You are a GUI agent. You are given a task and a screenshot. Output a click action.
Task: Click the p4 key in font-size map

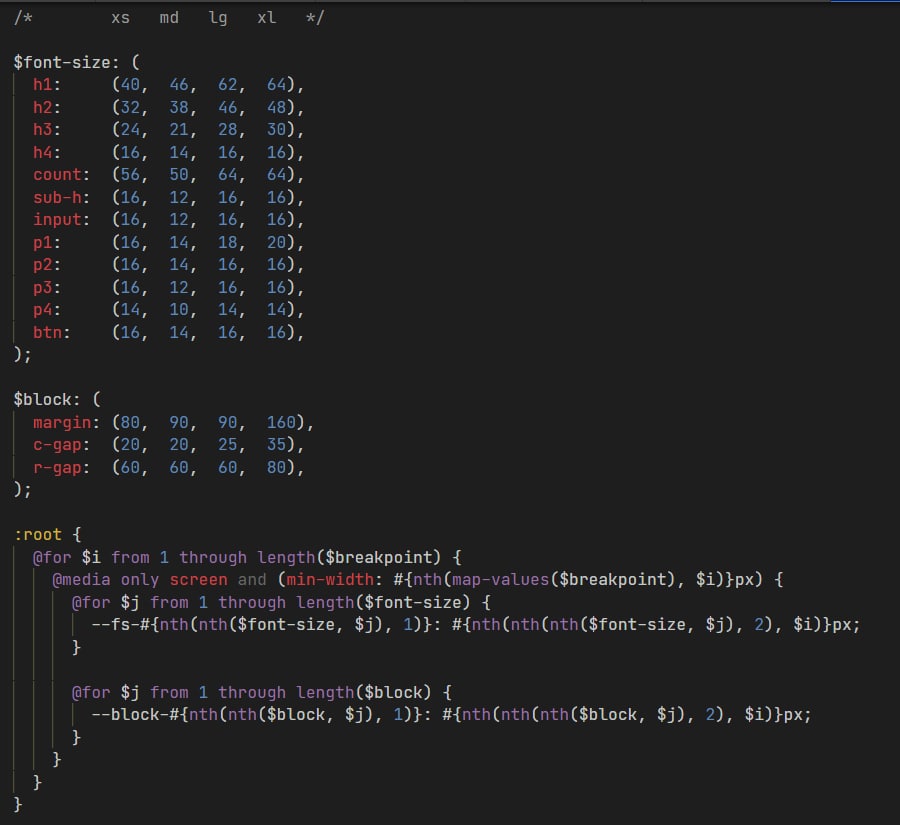coord(42,310)
